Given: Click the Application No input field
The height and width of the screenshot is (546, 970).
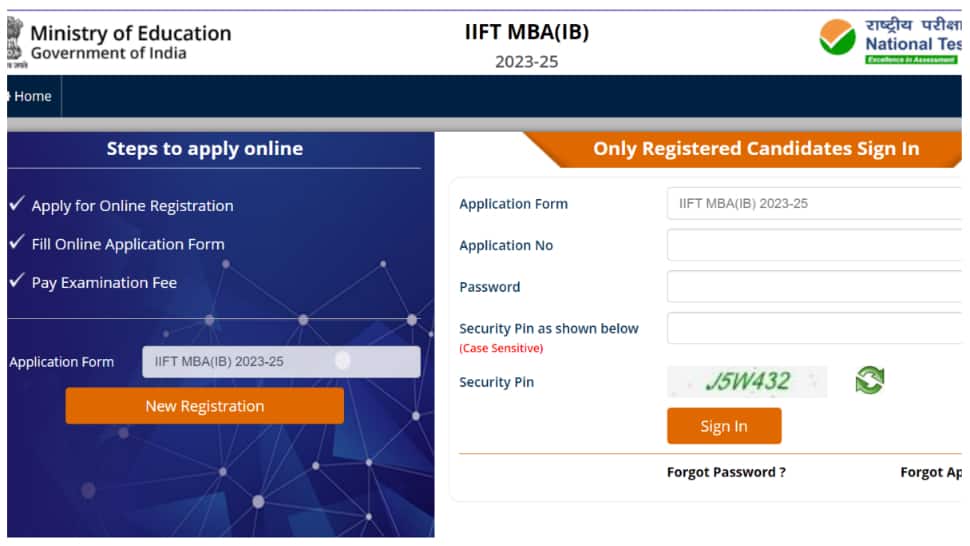Looking at the screenshot, I should tap(814, 245).
